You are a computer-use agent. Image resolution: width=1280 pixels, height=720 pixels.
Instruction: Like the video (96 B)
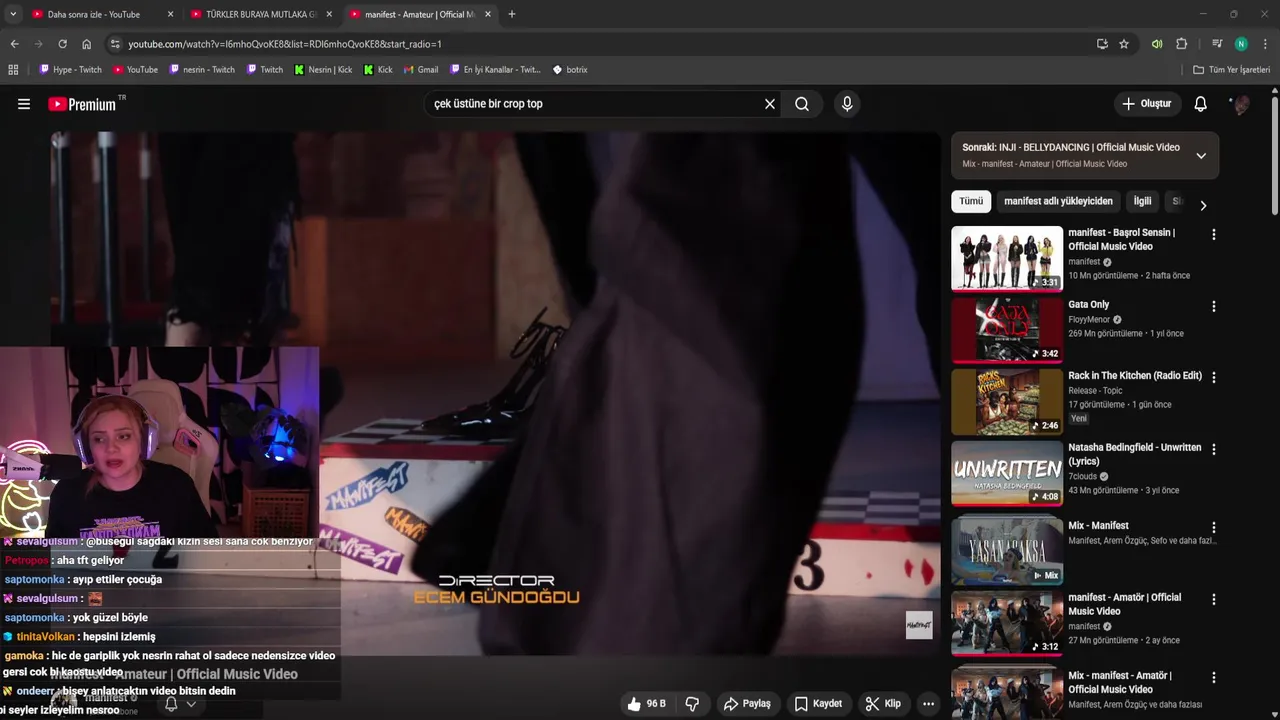tap(646, 704)
